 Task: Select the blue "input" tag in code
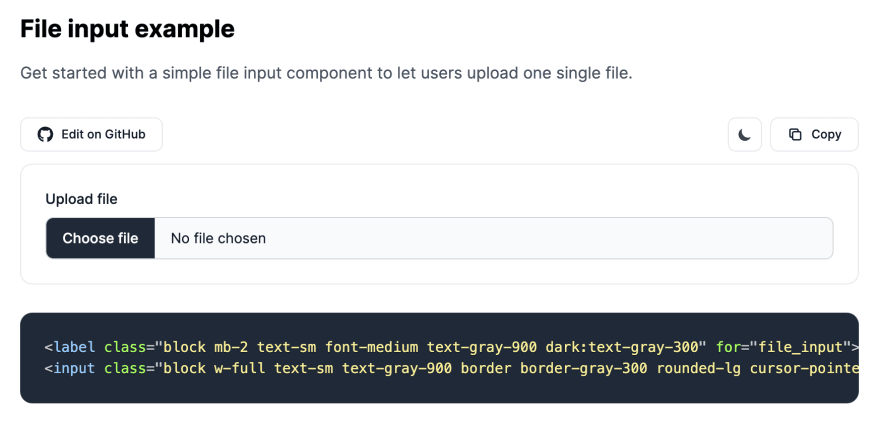74,369
